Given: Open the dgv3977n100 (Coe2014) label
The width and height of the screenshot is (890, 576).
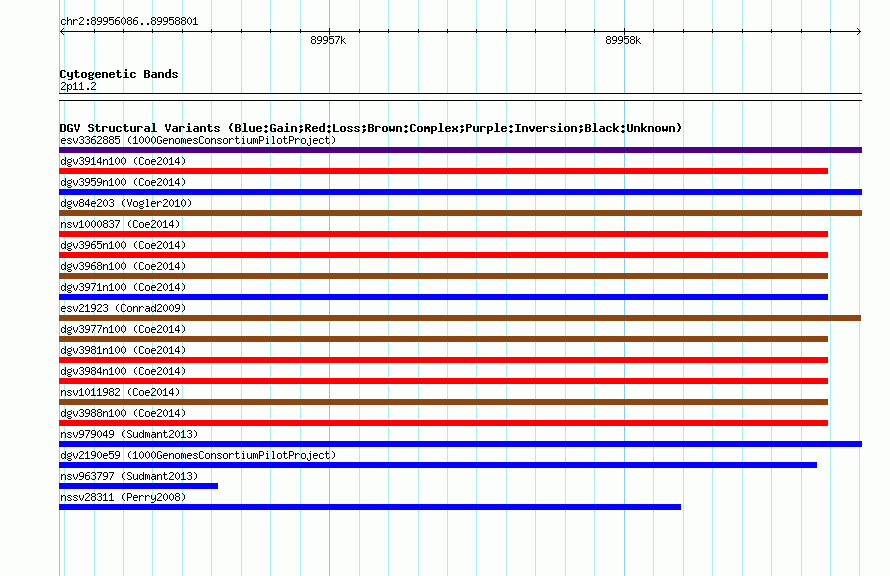Looking at the screenshot, I should (x=123, y=329).
